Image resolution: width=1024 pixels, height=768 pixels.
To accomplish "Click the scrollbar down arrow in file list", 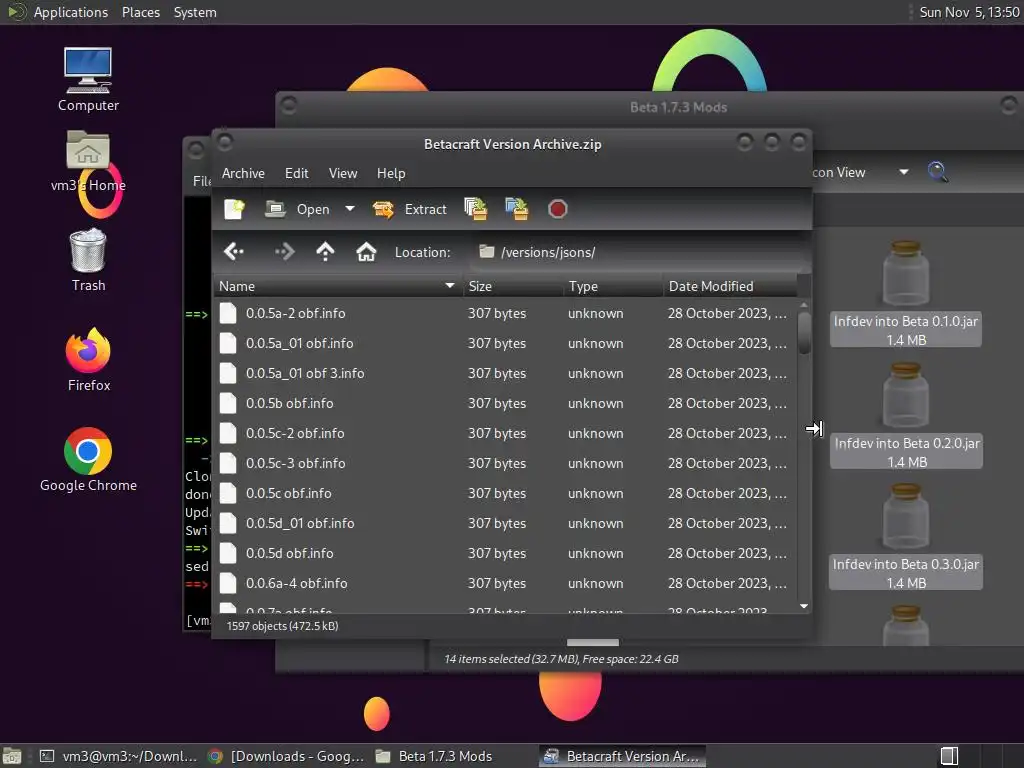I will (x=804, y=606).
